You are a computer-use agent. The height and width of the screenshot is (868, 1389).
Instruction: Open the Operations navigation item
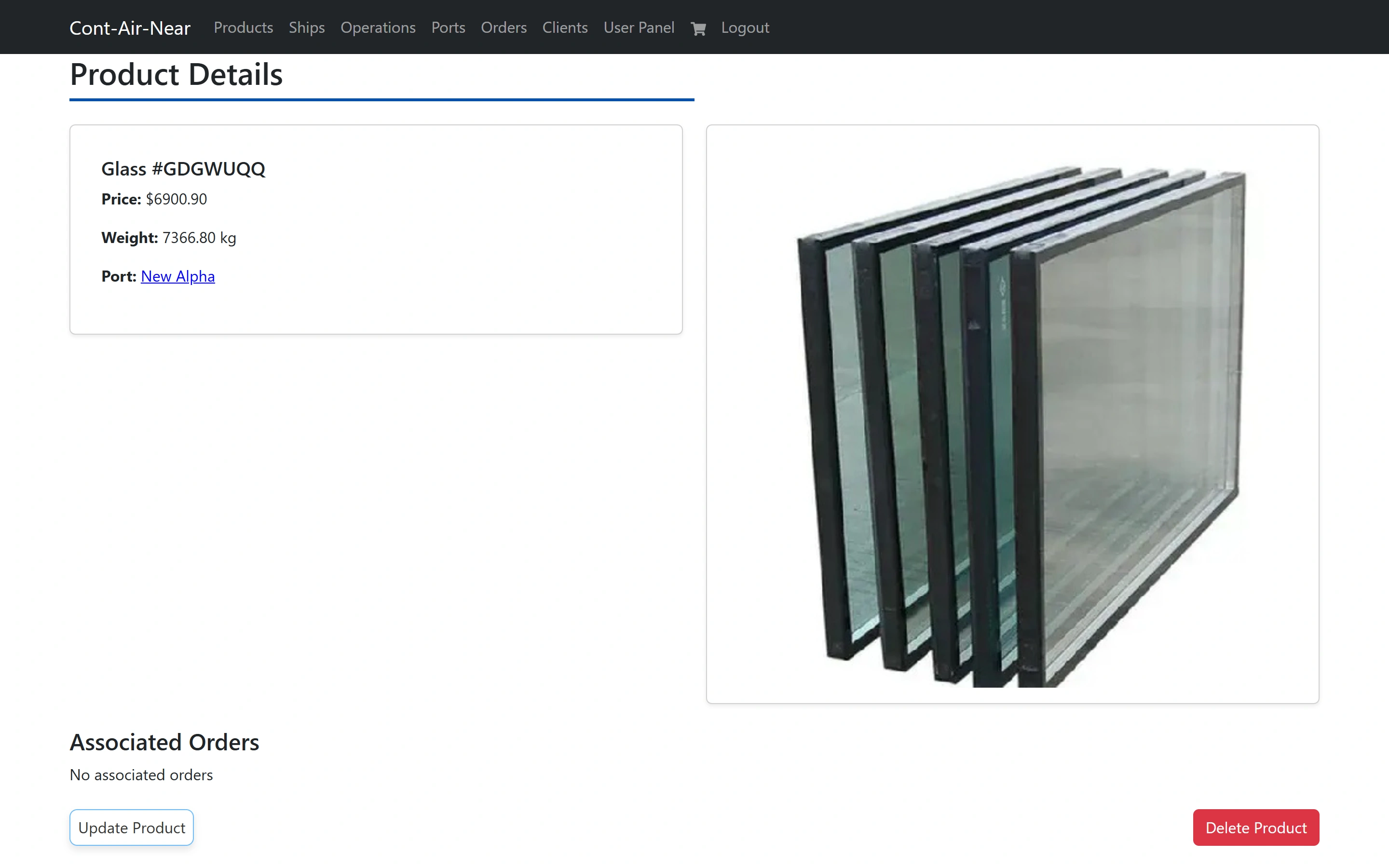(378, 27)
